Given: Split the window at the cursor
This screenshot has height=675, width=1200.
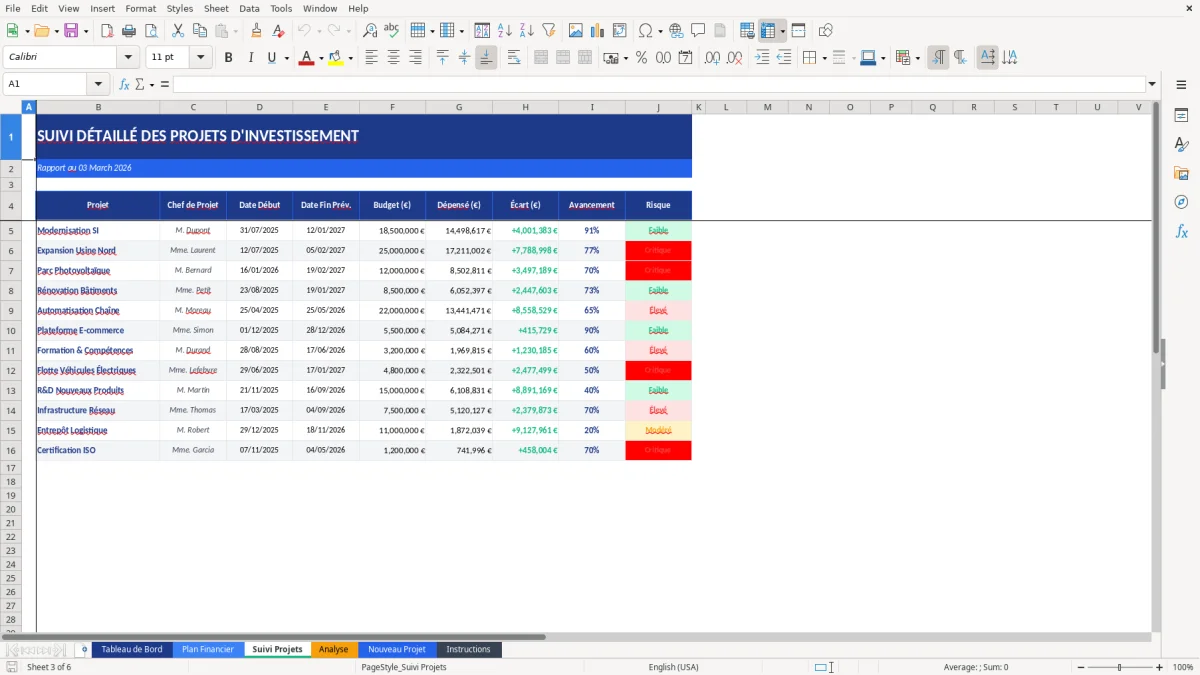Looking at the screenshot, I should [798, 30].
